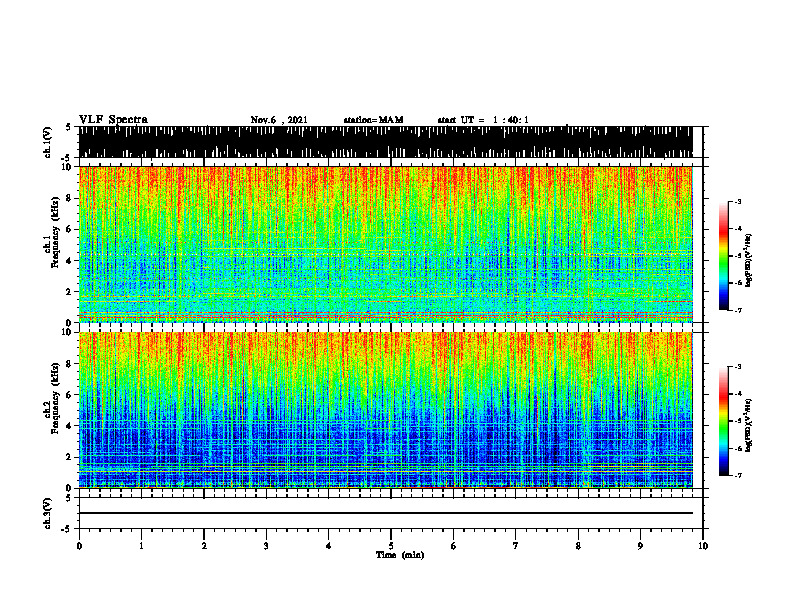
Task: Click the '5' volt tick on ch.3(V) axis
Action: (x=68, y=498)
